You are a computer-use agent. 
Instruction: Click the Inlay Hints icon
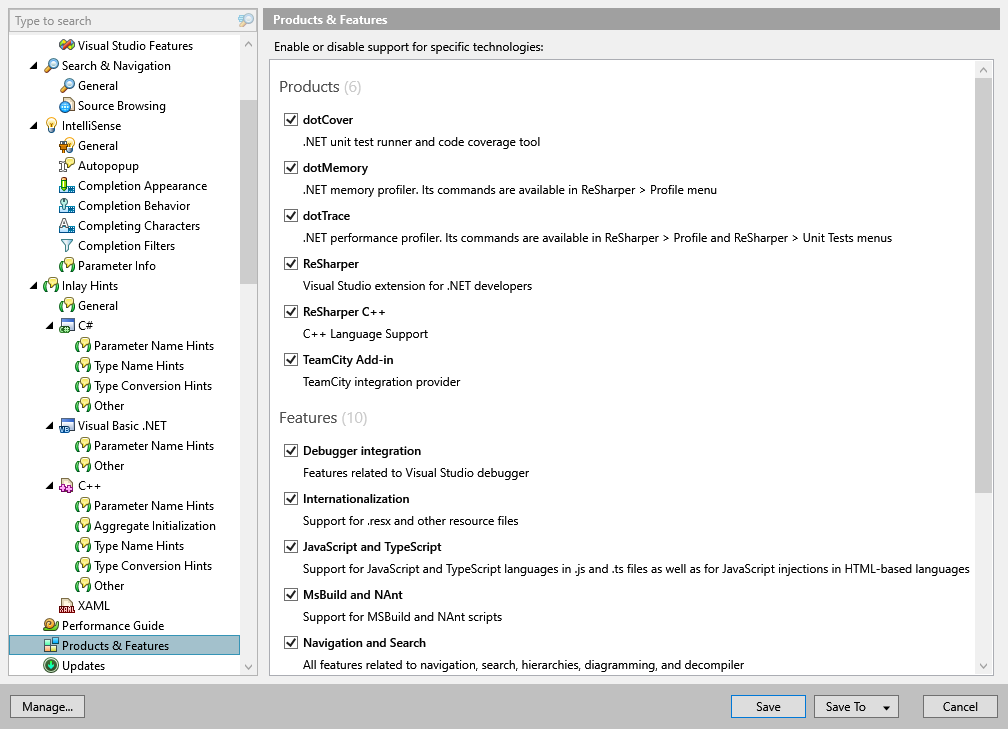point(51,285)
